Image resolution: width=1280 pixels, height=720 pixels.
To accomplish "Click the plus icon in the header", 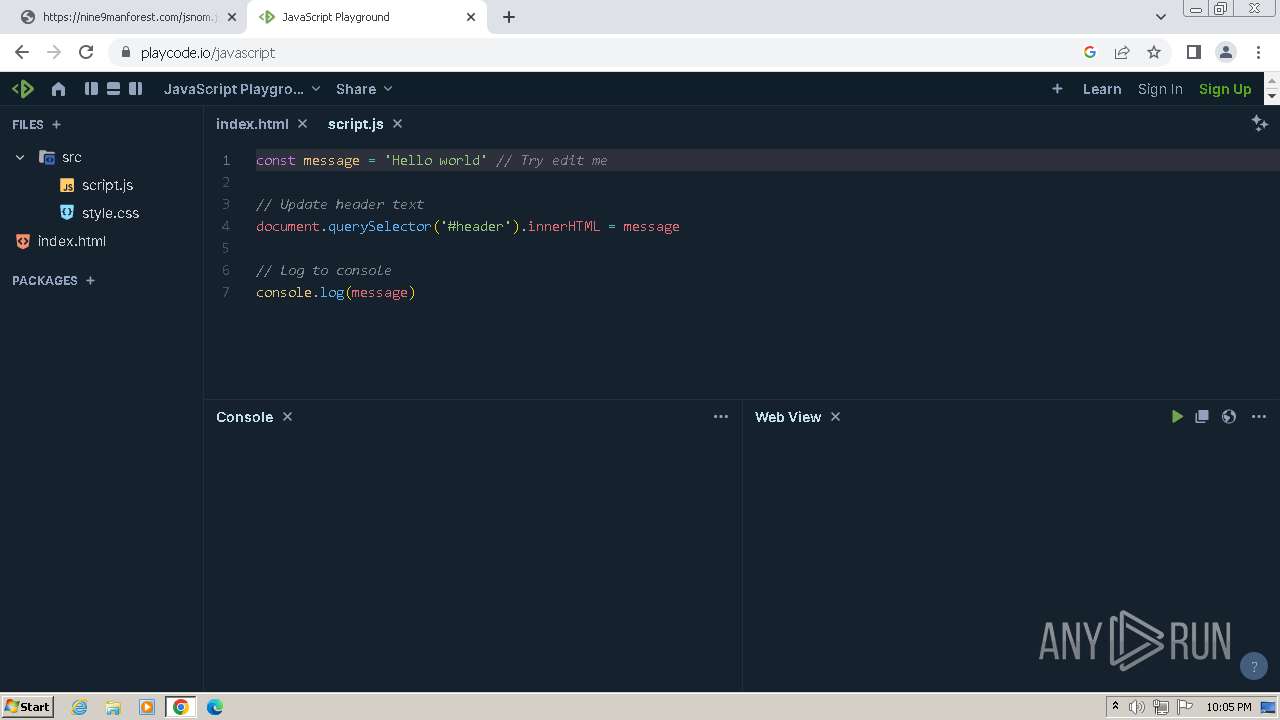I will tap(1057, 89).
